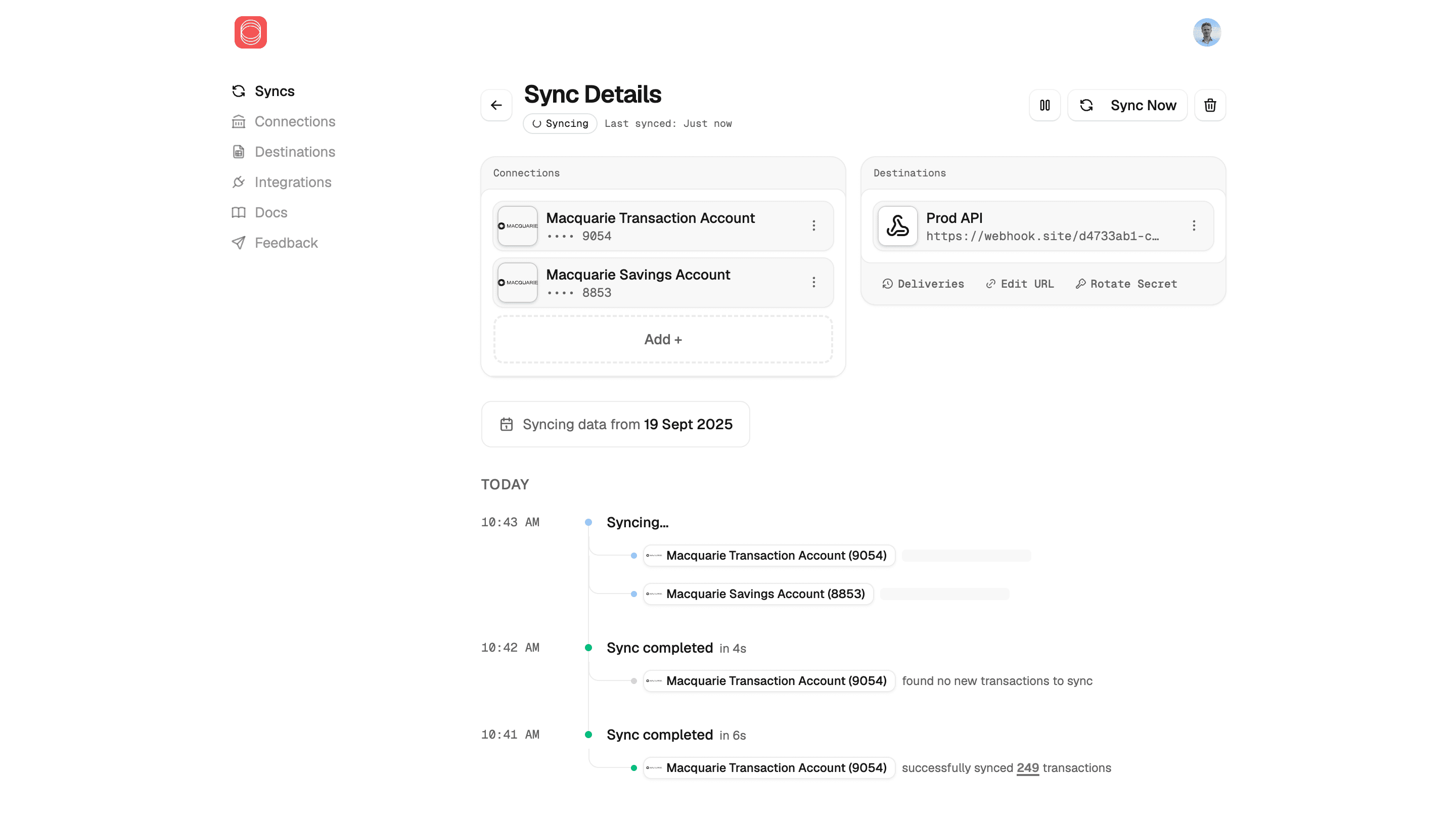Edit URL of the Prod API destination
Screen dimensions: 1456x819
[1019, 284]
